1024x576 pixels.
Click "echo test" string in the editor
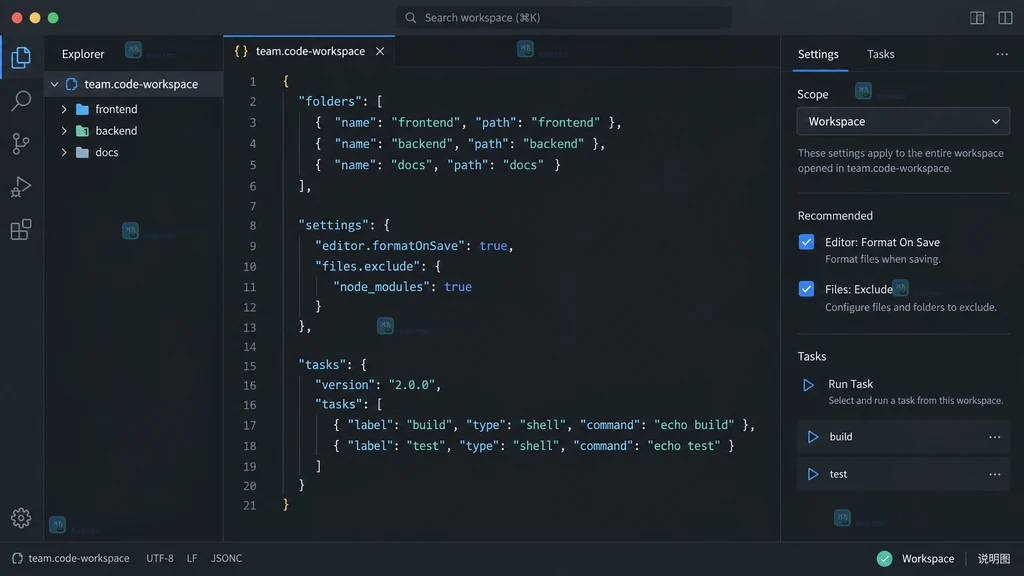683,446
